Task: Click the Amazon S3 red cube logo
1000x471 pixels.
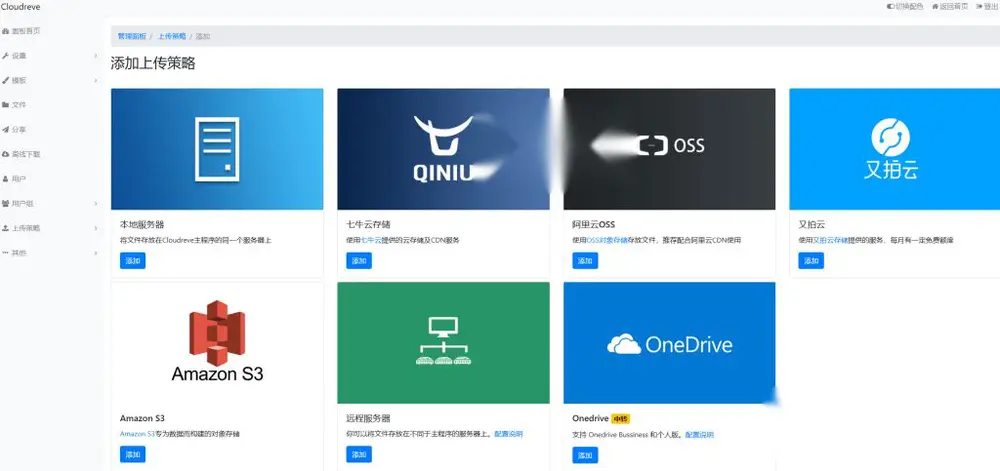Action: (x=217, y=333)
